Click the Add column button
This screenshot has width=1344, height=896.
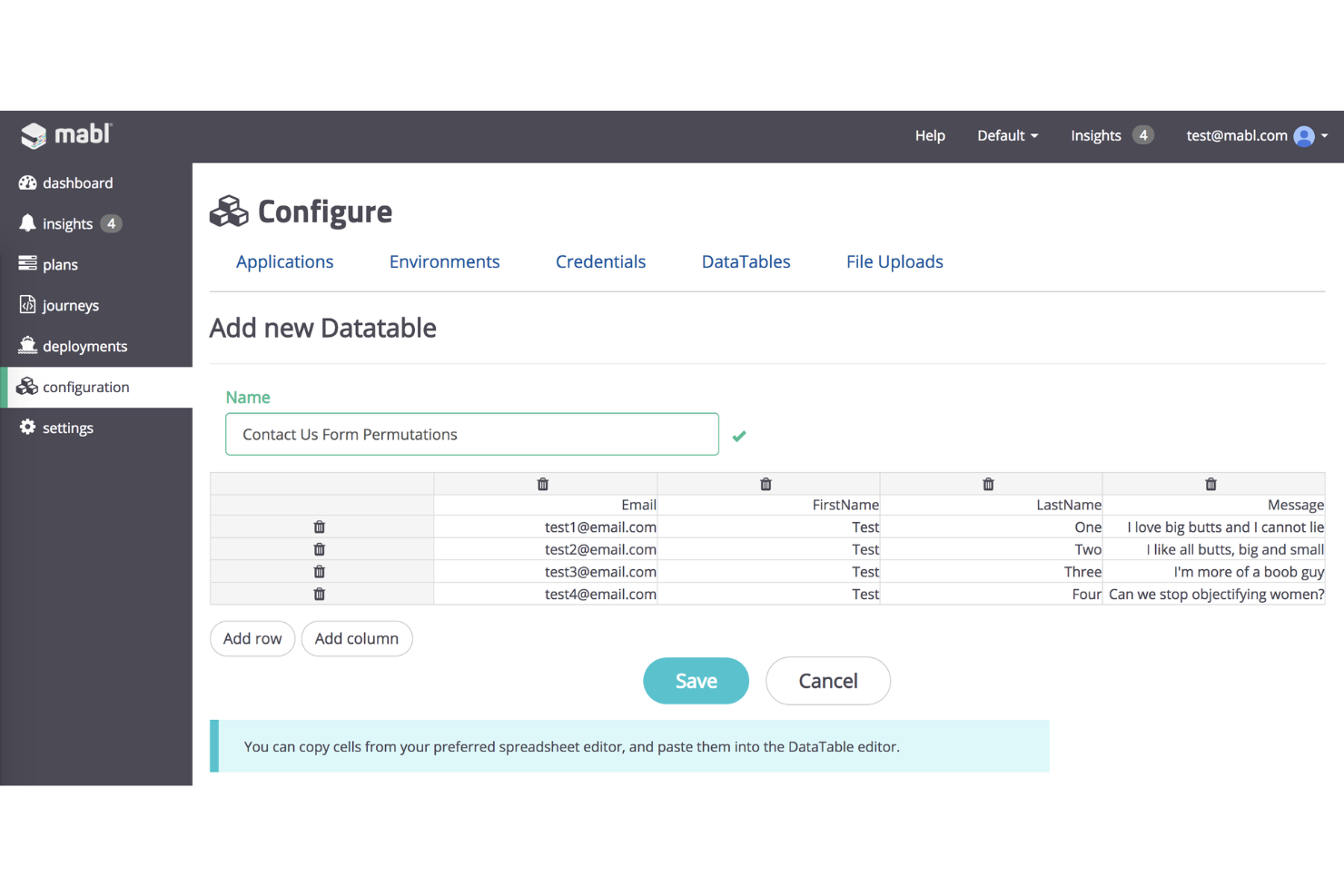tap(356, 638)
